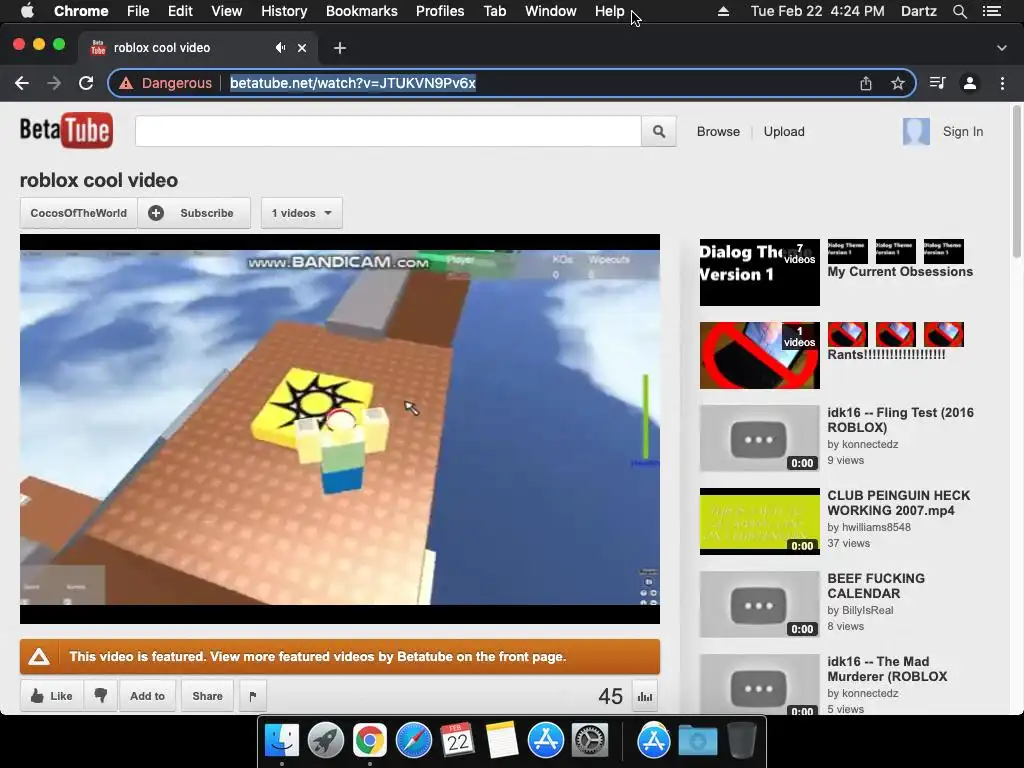This screenshot has width=1024, height=768.
Task: Open the History menu
Action: (284, 11)
